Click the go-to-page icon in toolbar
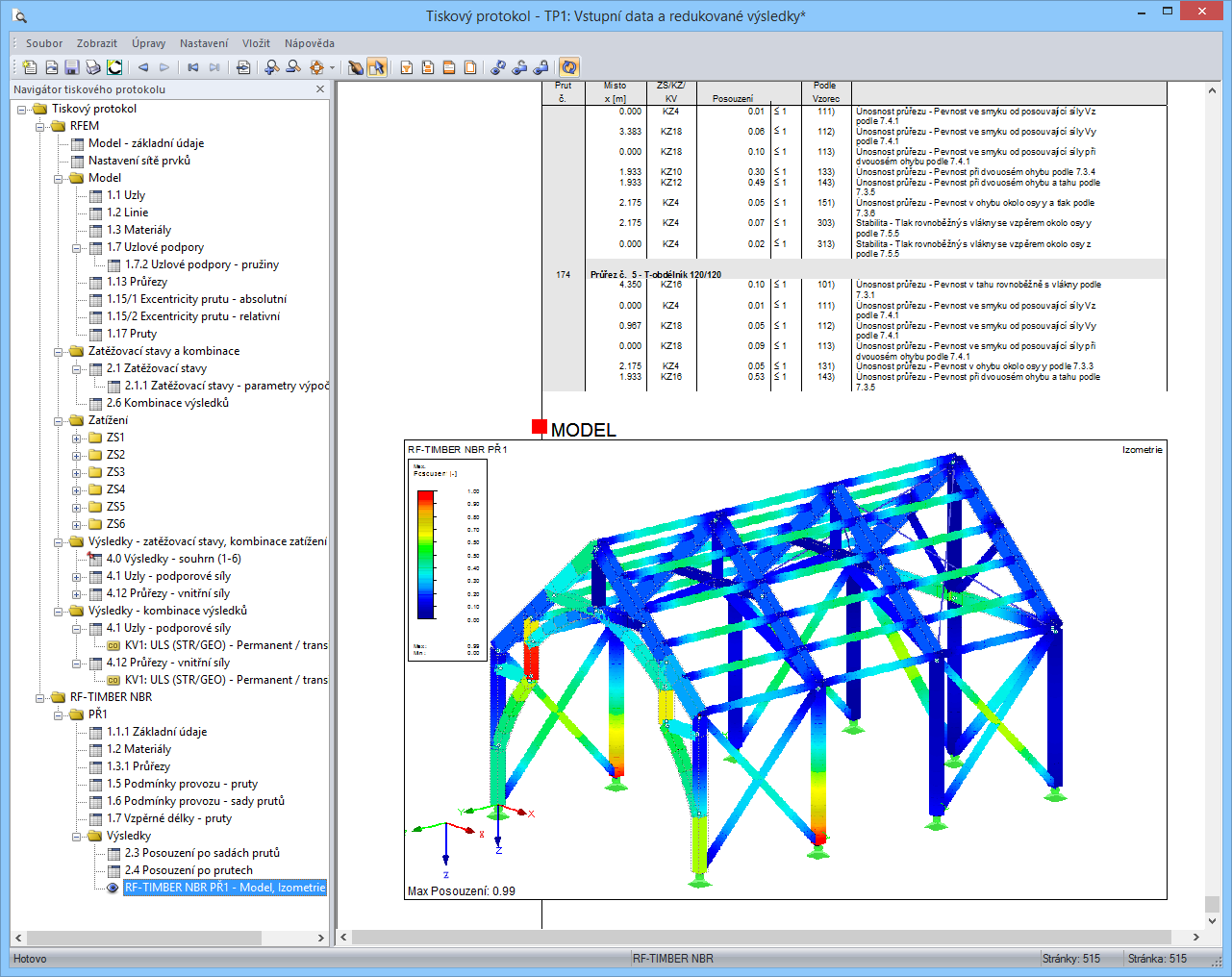This screenshot has width=1232, height=977. coord(243,67)
